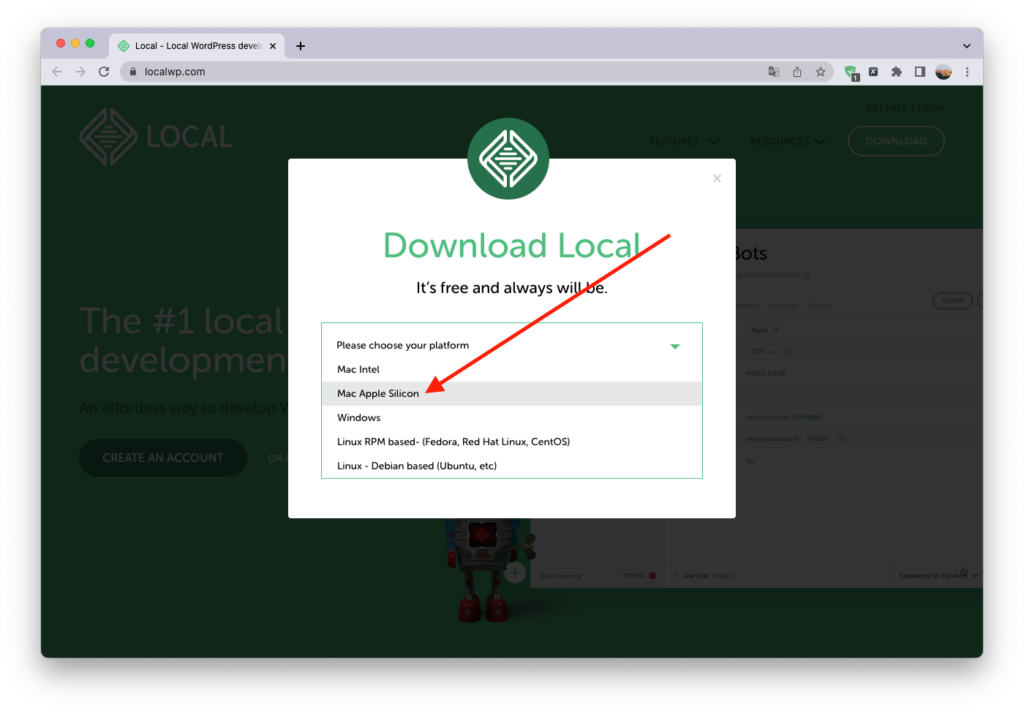This screenshot has width=1024, height=712.
Task: Switch to the Local WordPress browser tab
Action: [x=197, y=46]
